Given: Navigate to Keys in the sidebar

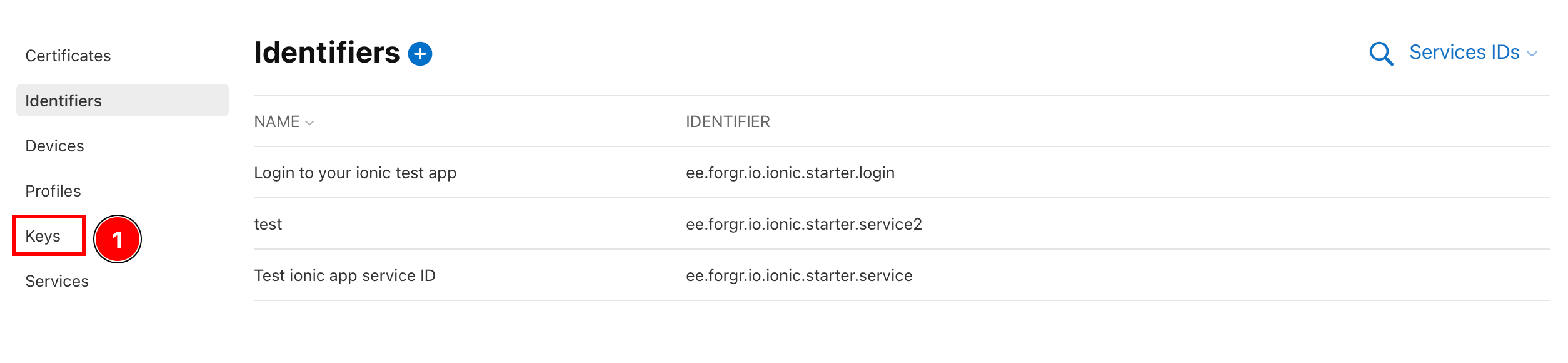Looking at the screenshot, I should click(x=43, y=236).
